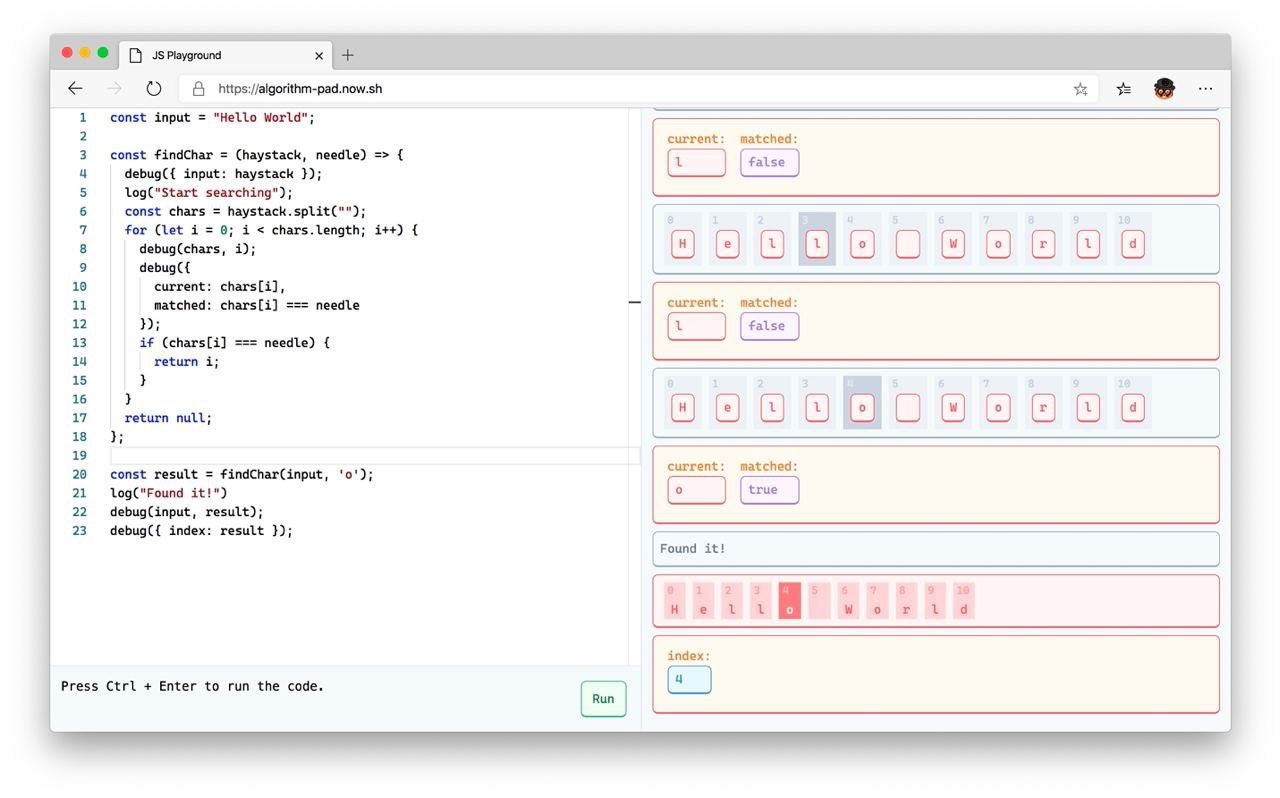Viewport: 1280px width, 798px height.
Task: Open the user profile avatar
Action: (x=1164, y=89)
